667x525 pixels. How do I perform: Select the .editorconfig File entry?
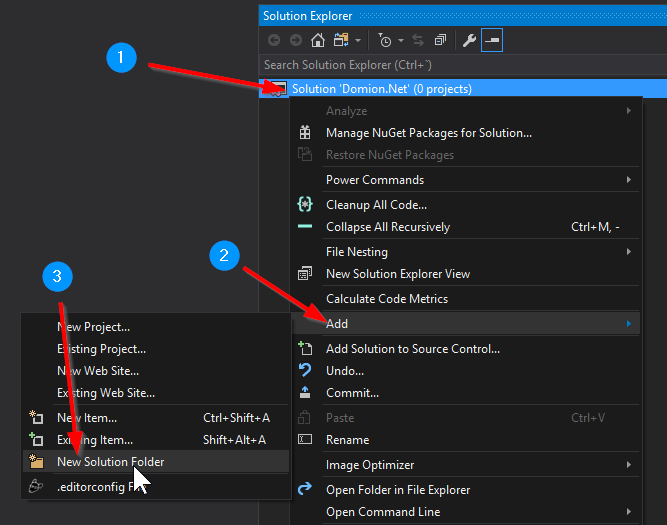pos(156,487)
